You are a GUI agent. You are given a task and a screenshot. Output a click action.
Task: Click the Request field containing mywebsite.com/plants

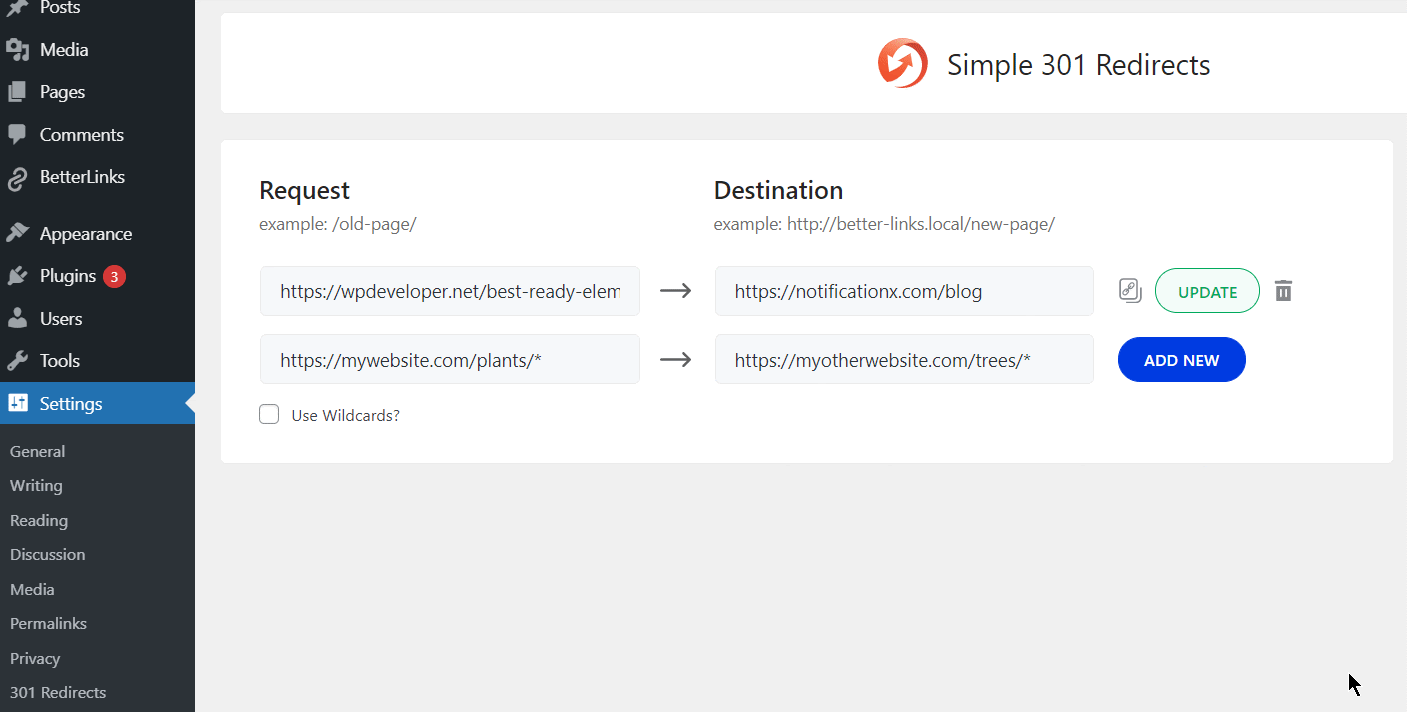pos(449,359)
